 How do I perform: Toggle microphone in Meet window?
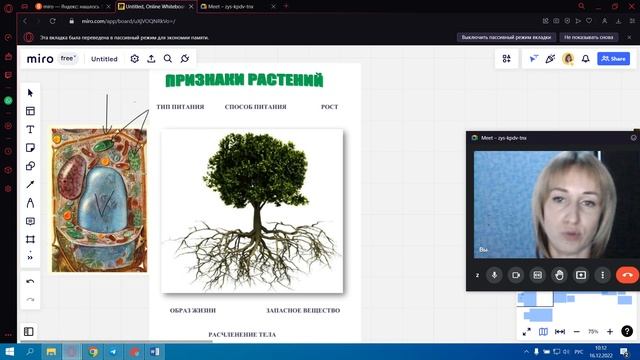point(494,275)
